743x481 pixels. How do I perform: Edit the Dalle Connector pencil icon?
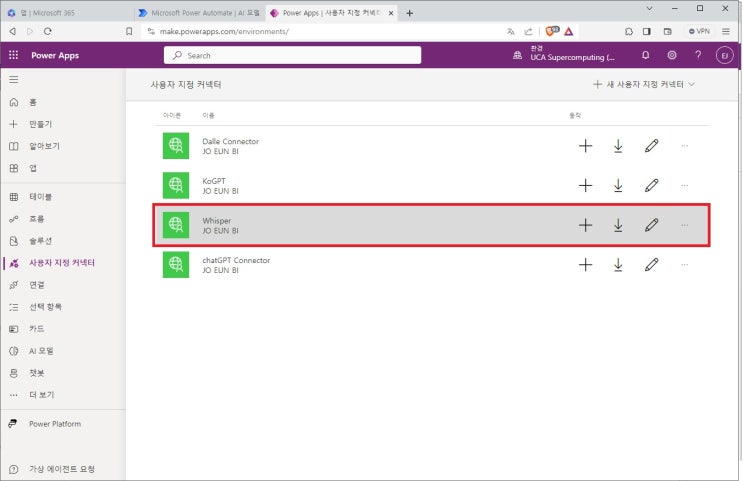(x=652, y=146)
